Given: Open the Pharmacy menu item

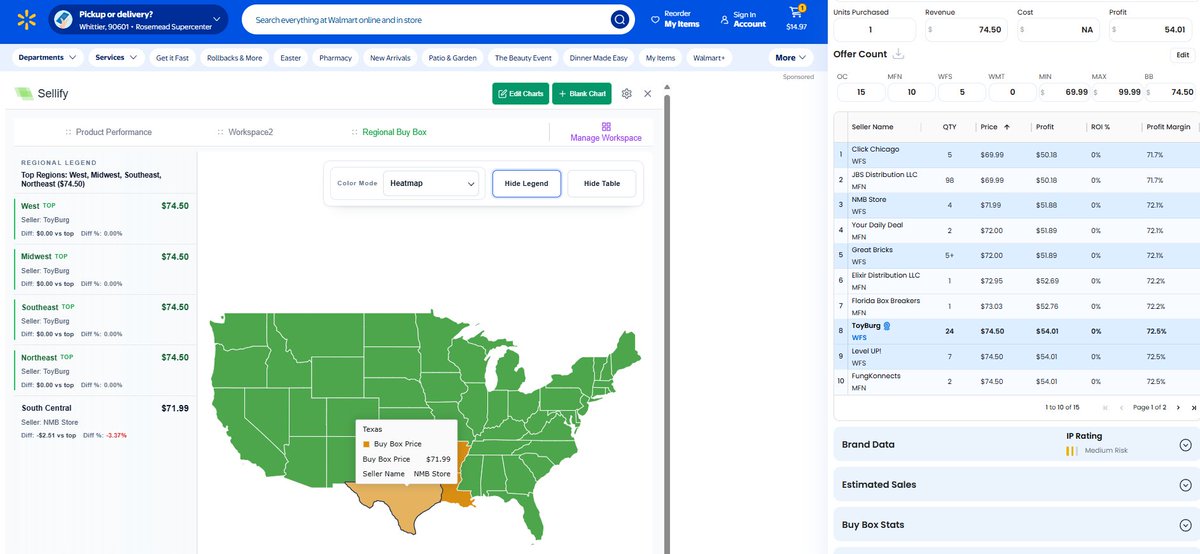Looking at the screenshot, I should point(335,58).
